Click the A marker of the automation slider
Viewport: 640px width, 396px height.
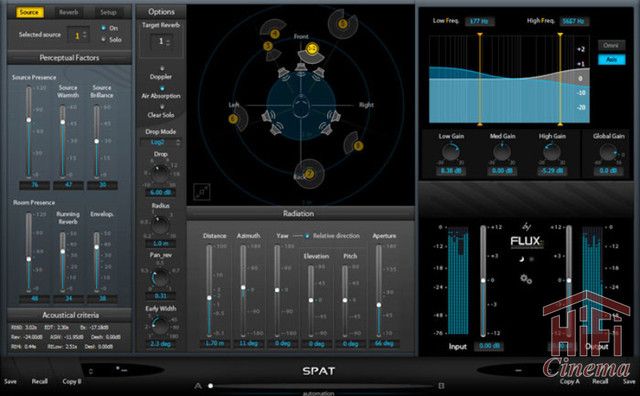(198, 386)
